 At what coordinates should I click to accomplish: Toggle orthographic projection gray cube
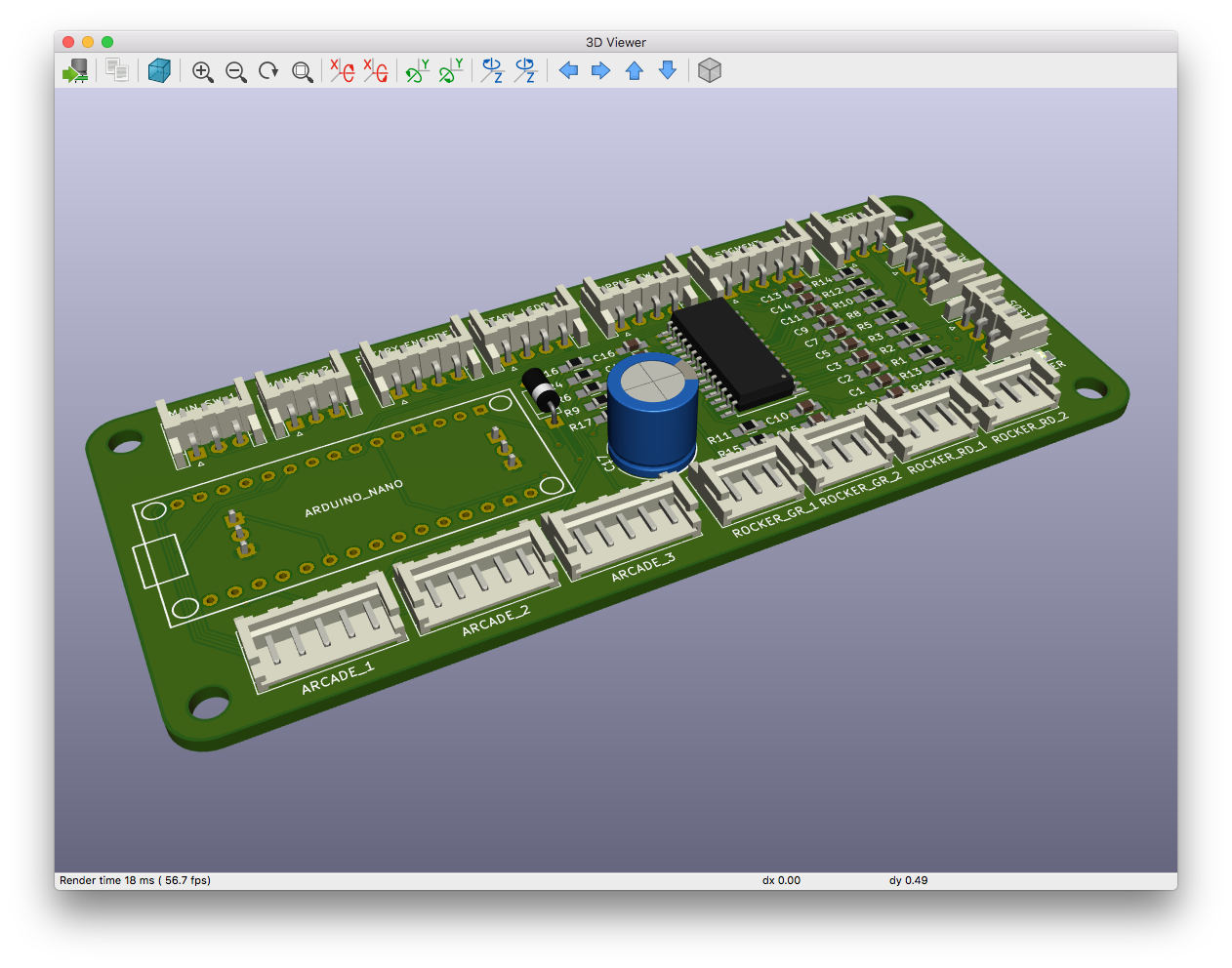(710, 71)
